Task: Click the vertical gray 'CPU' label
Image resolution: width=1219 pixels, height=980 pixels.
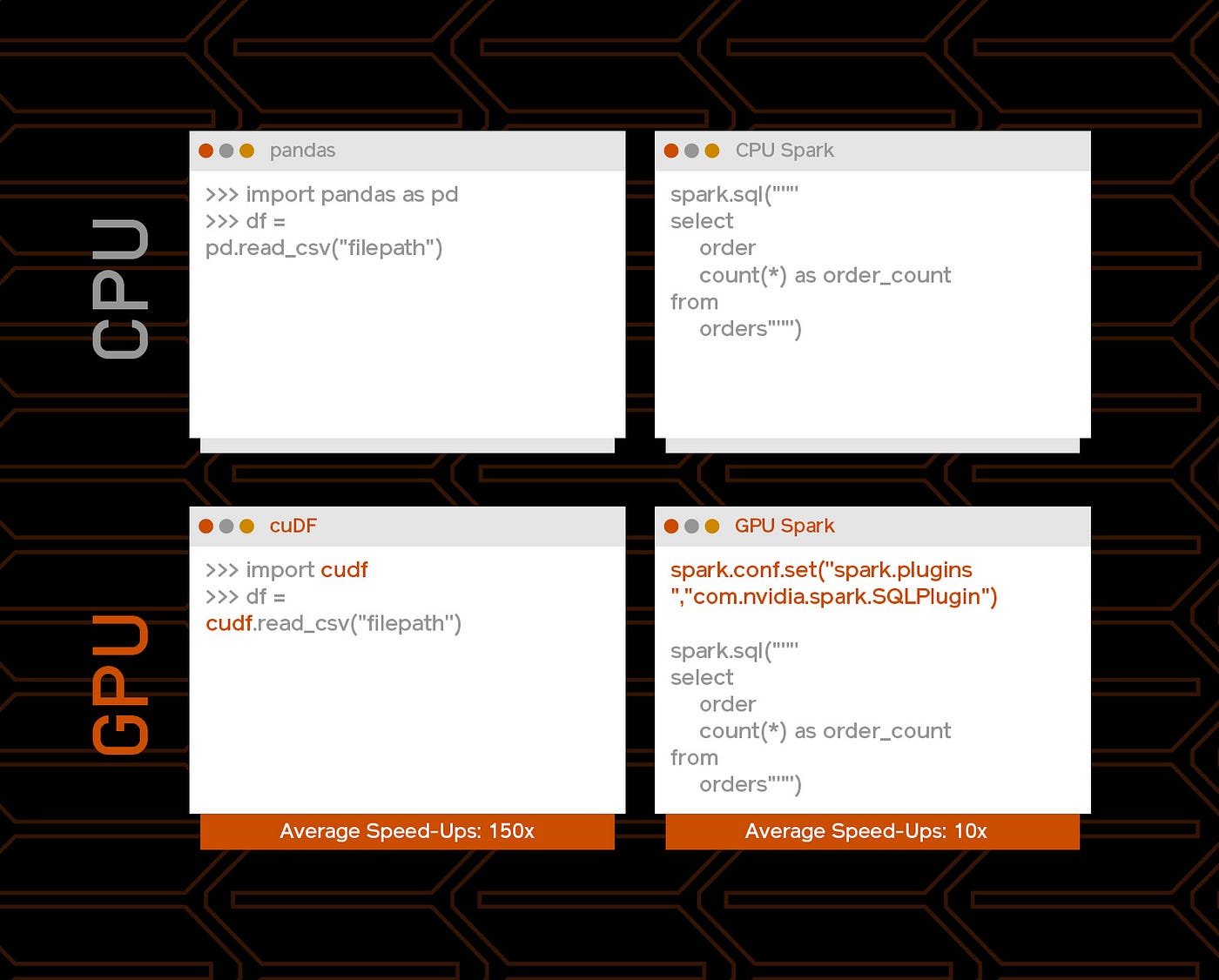Action: [x=120, y=288]
